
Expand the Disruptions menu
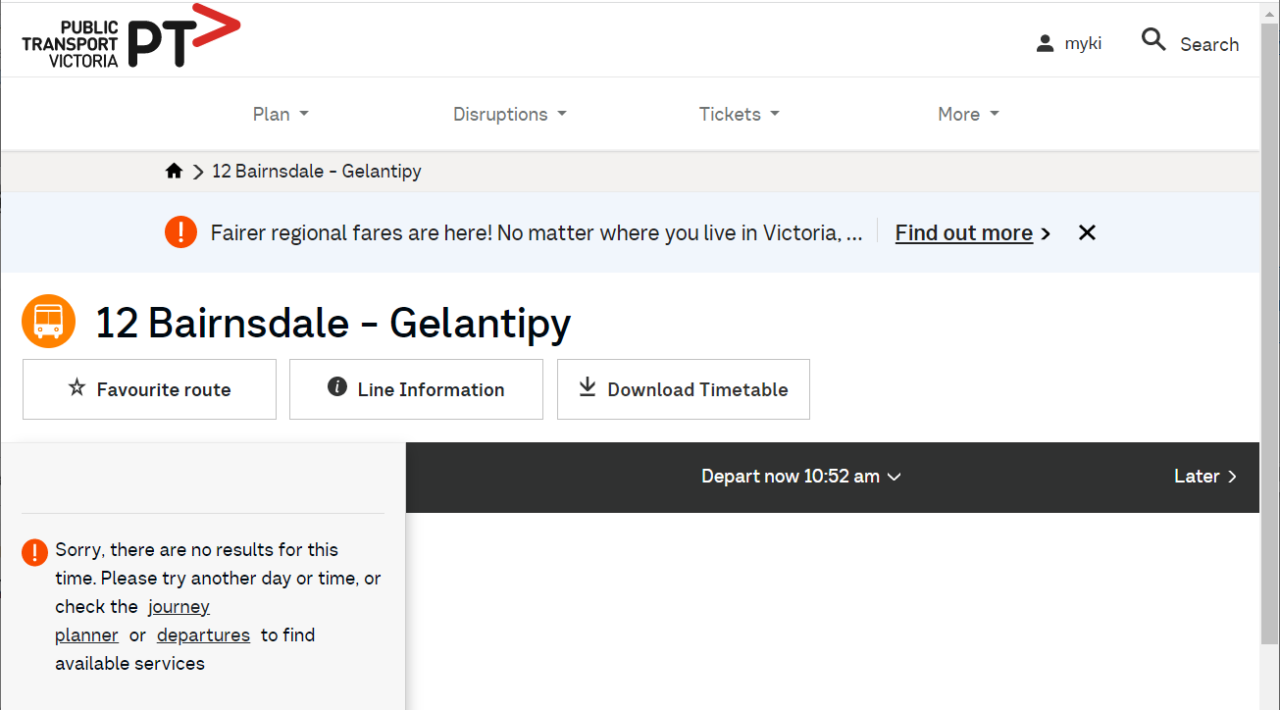click(x=509, y=114)
